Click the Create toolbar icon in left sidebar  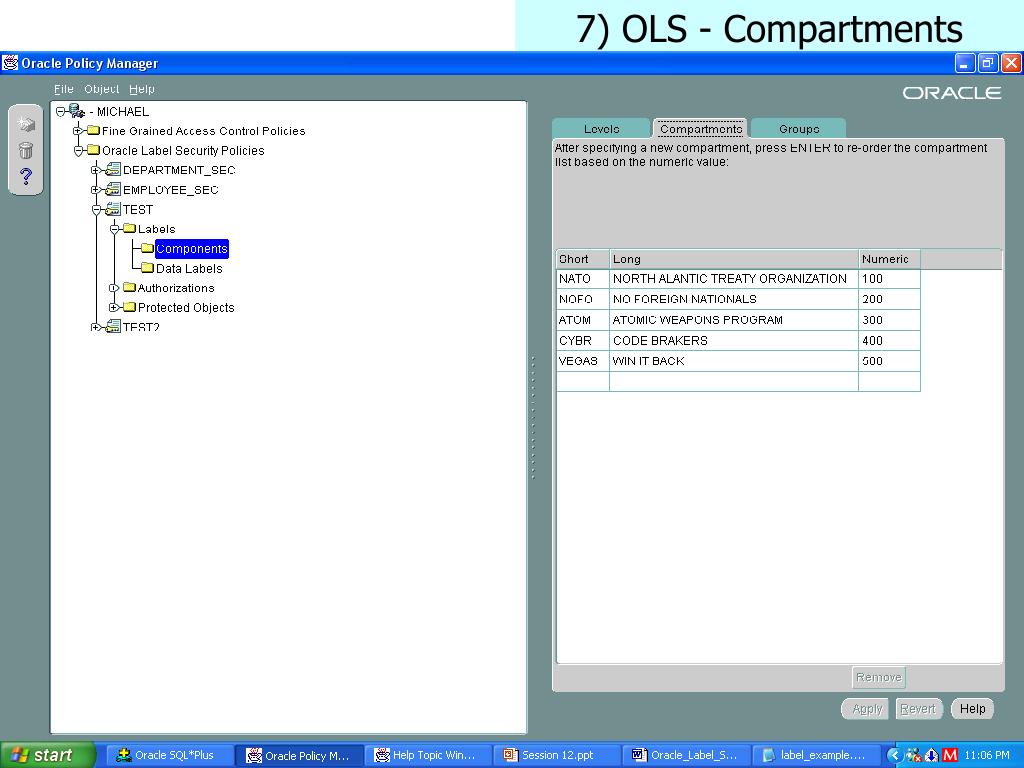click(26, 123)
